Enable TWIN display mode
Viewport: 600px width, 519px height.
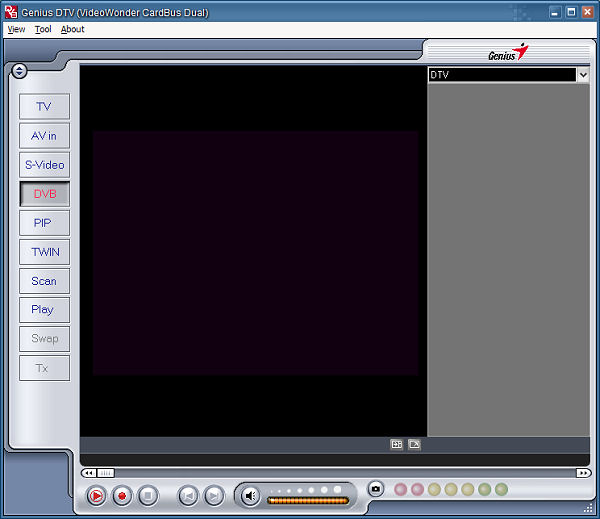[x=44, y=252]
